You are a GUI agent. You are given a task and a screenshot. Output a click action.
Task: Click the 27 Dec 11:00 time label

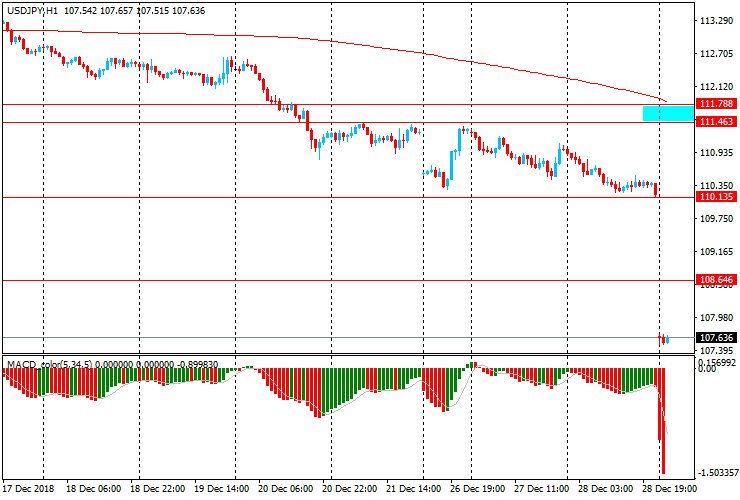(542, 489)
